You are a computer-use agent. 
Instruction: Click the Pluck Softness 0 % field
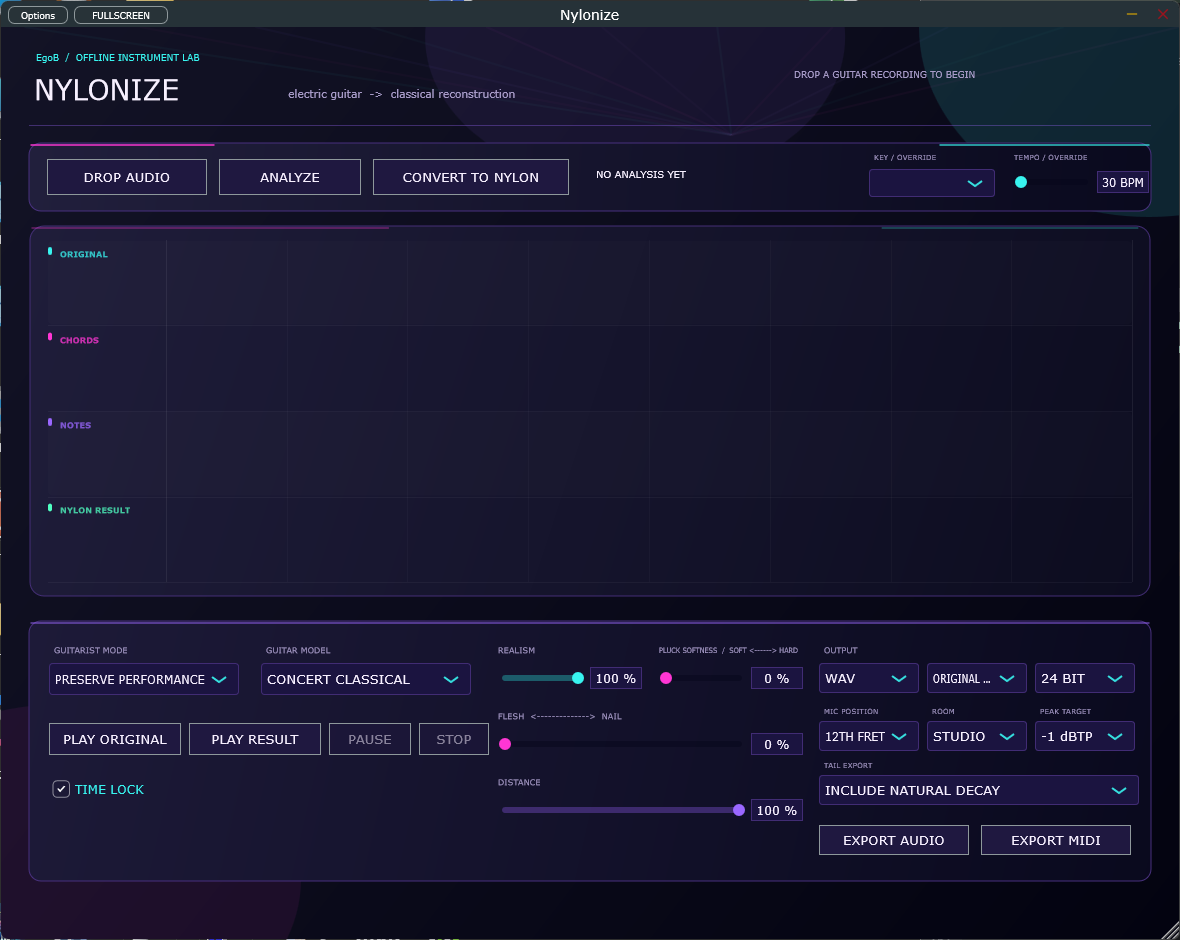[777, 678]
